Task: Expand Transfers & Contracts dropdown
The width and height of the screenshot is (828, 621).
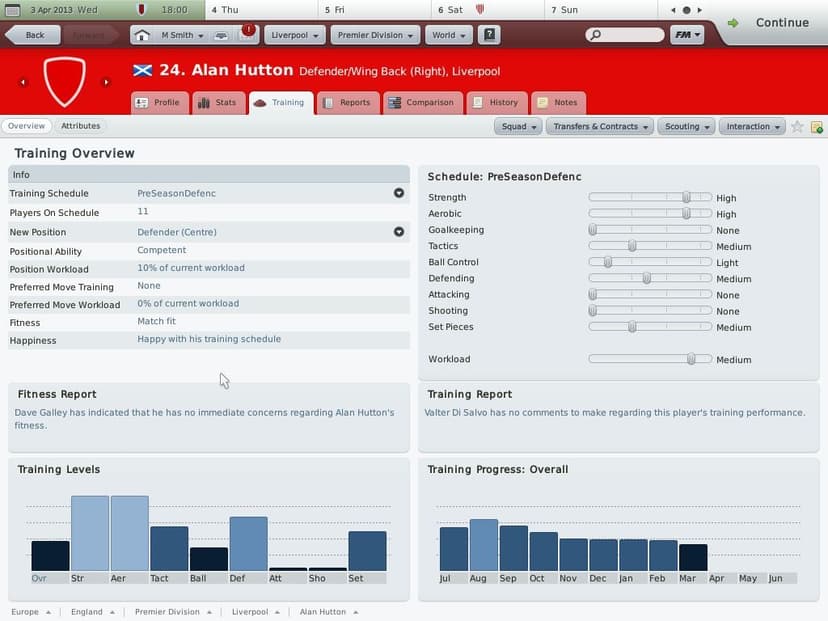Action: pyautogui.click(x=600, y=127)
